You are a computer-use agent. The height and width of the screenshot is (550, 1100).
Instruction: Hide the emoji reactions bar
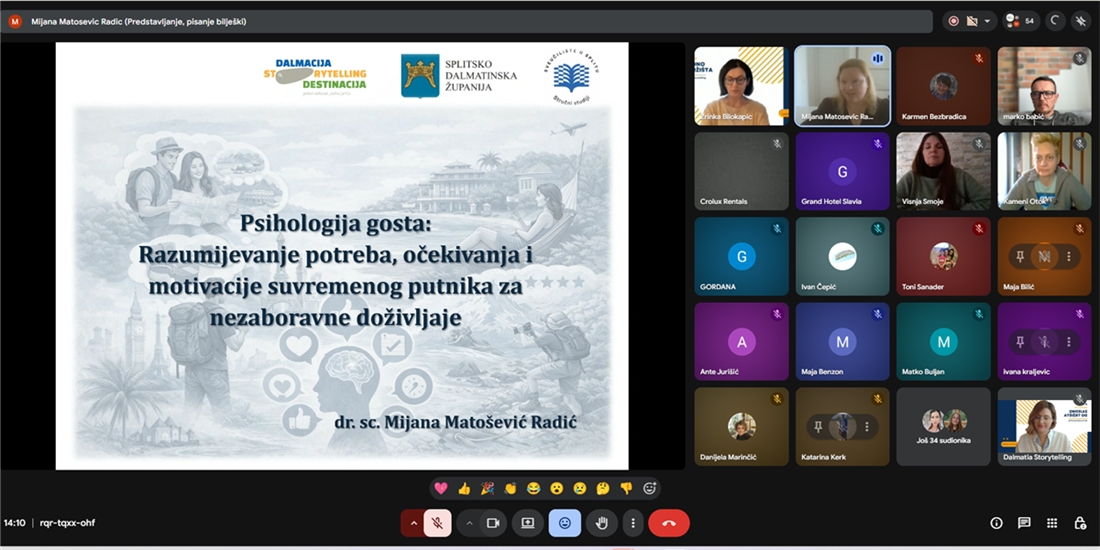pyautogui.click(x=565, y=523)
